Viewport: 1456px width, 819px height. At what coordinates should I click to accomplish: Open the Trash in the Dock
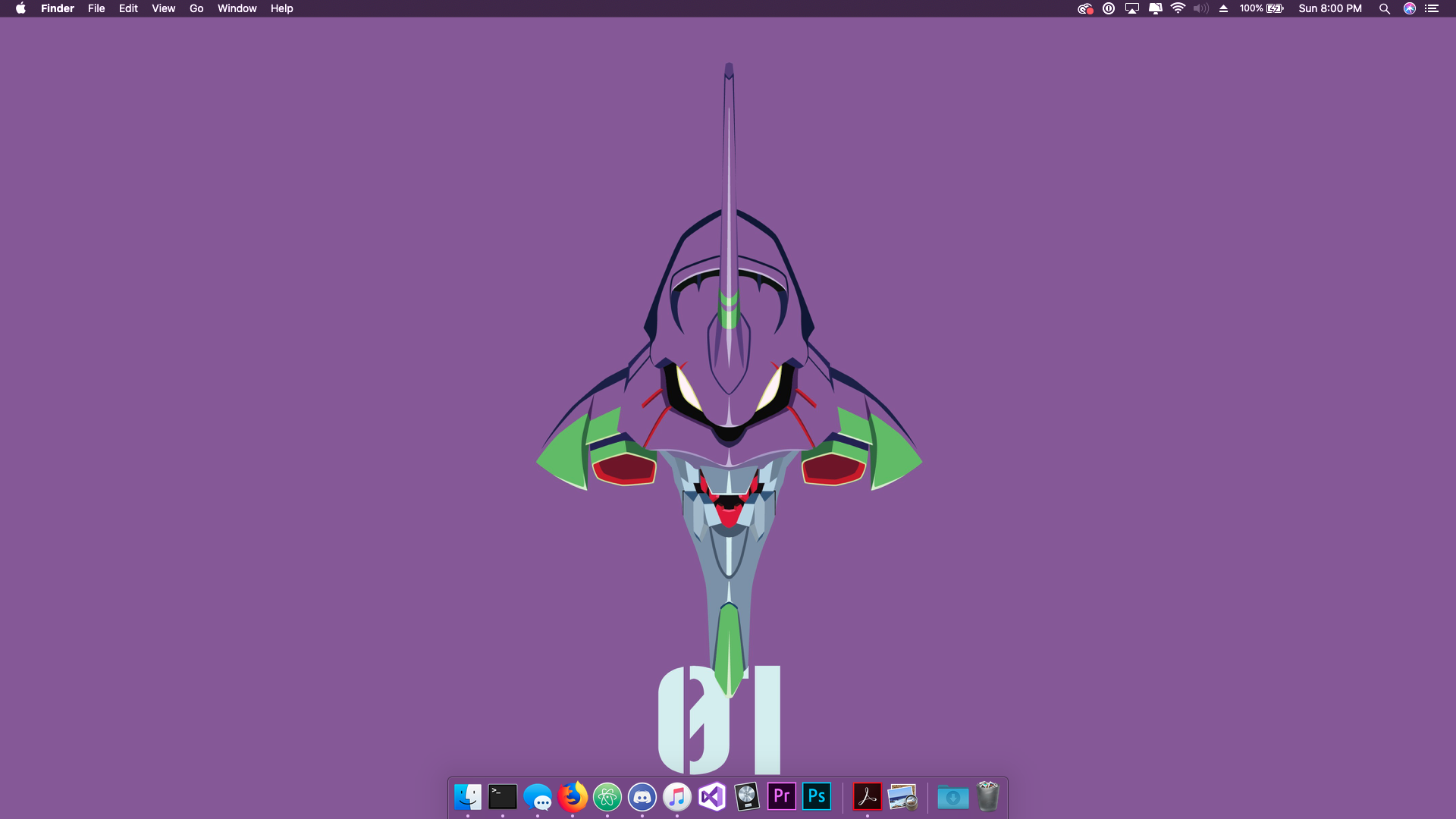pos(988,797)
